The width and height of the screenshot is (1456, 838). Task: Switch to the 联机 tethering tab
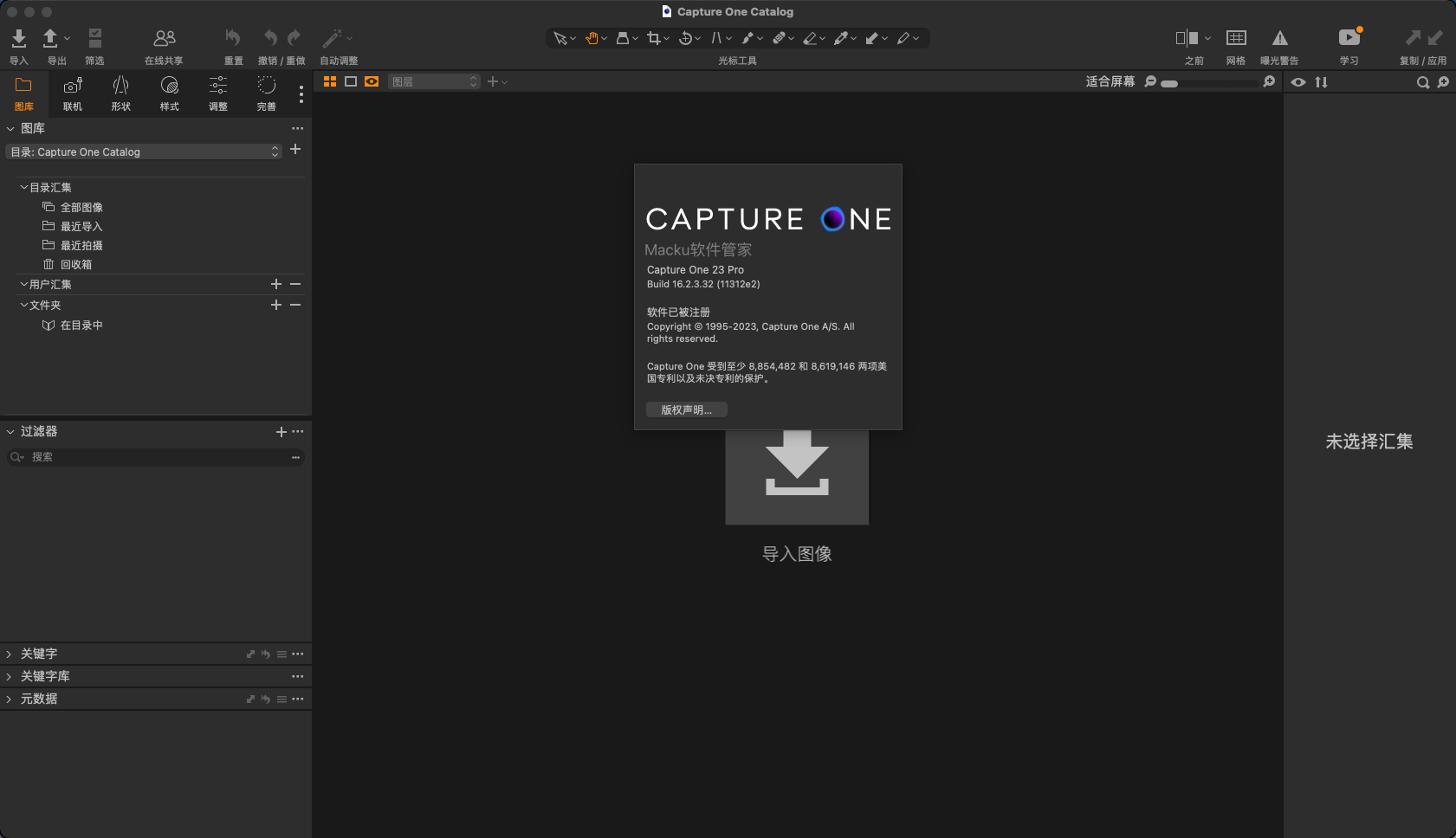pyautogui.click(x=73, y=93)
